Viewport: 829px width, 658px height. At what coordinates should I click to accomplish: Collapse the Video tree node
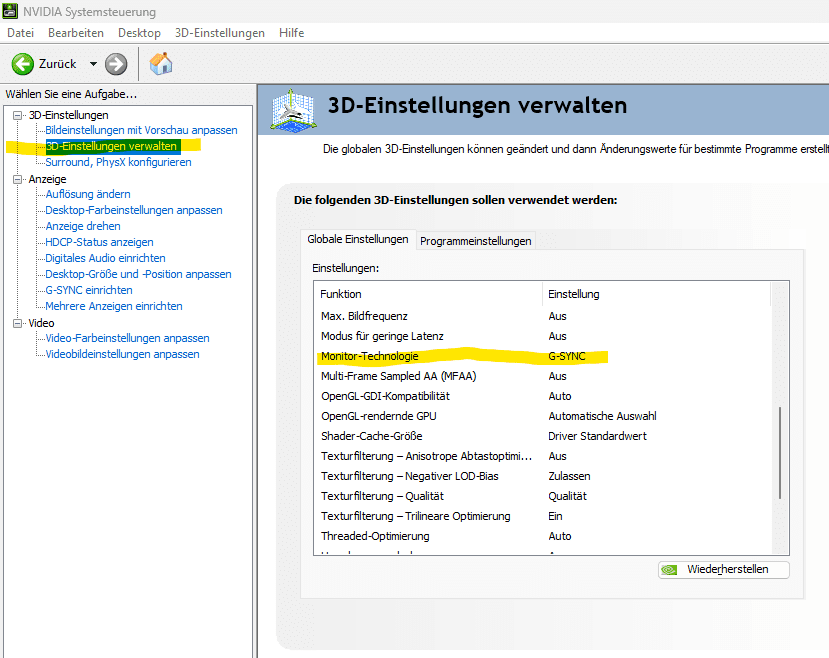tap(18, 323)
